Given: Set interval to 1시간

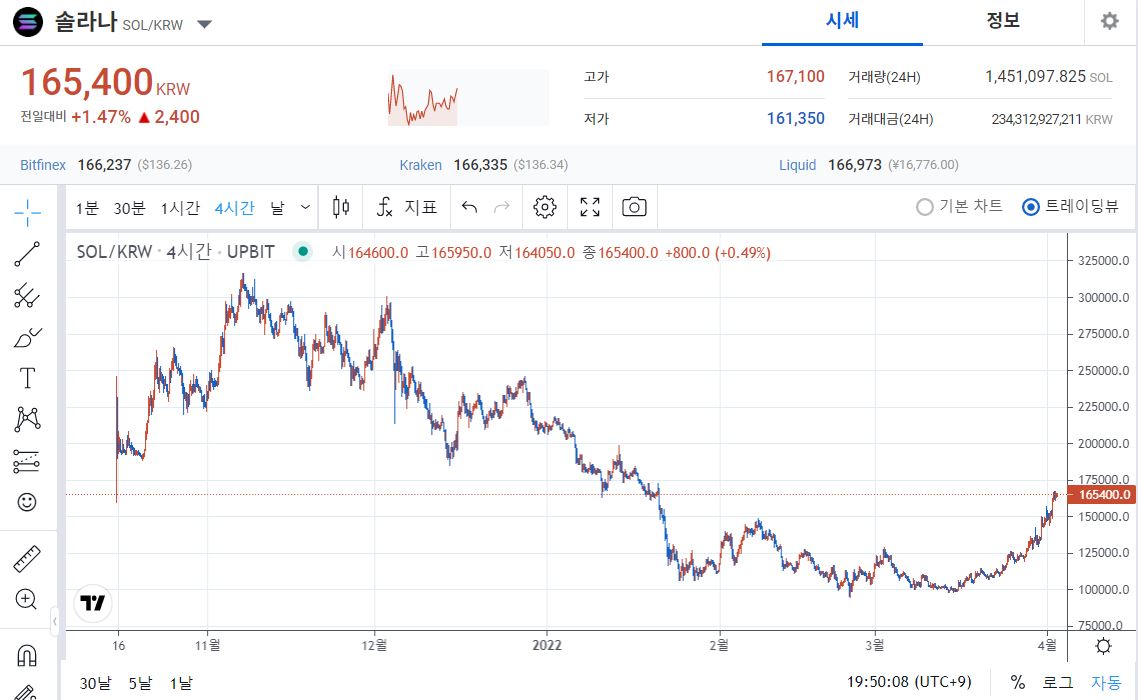Looking at the screenshot, I should point(180,208).
